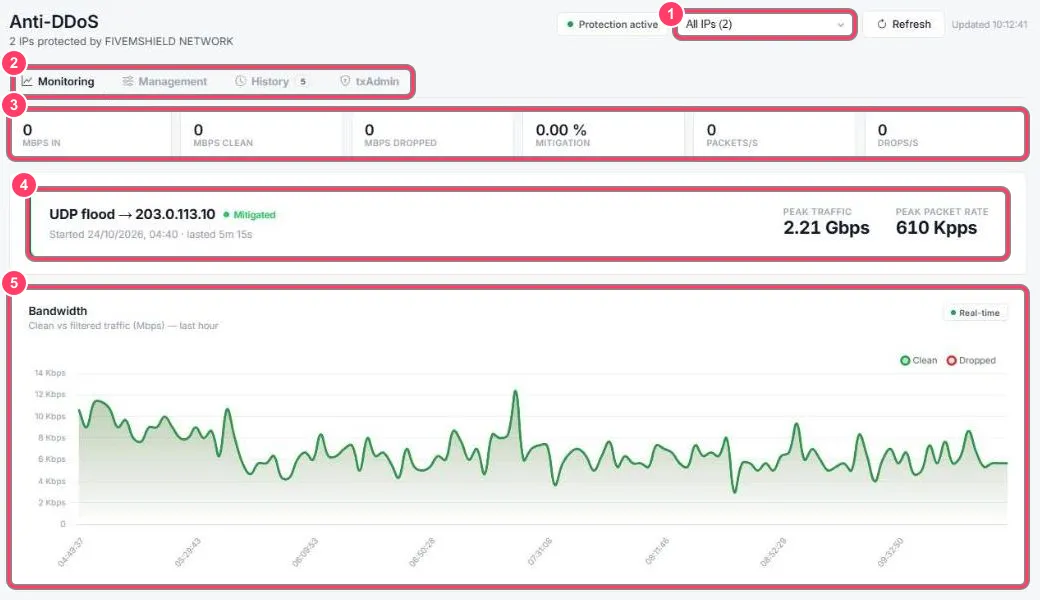Switch to the Monitoring tab
Screen dimensions: 1040x600
(x=58, y=82)
